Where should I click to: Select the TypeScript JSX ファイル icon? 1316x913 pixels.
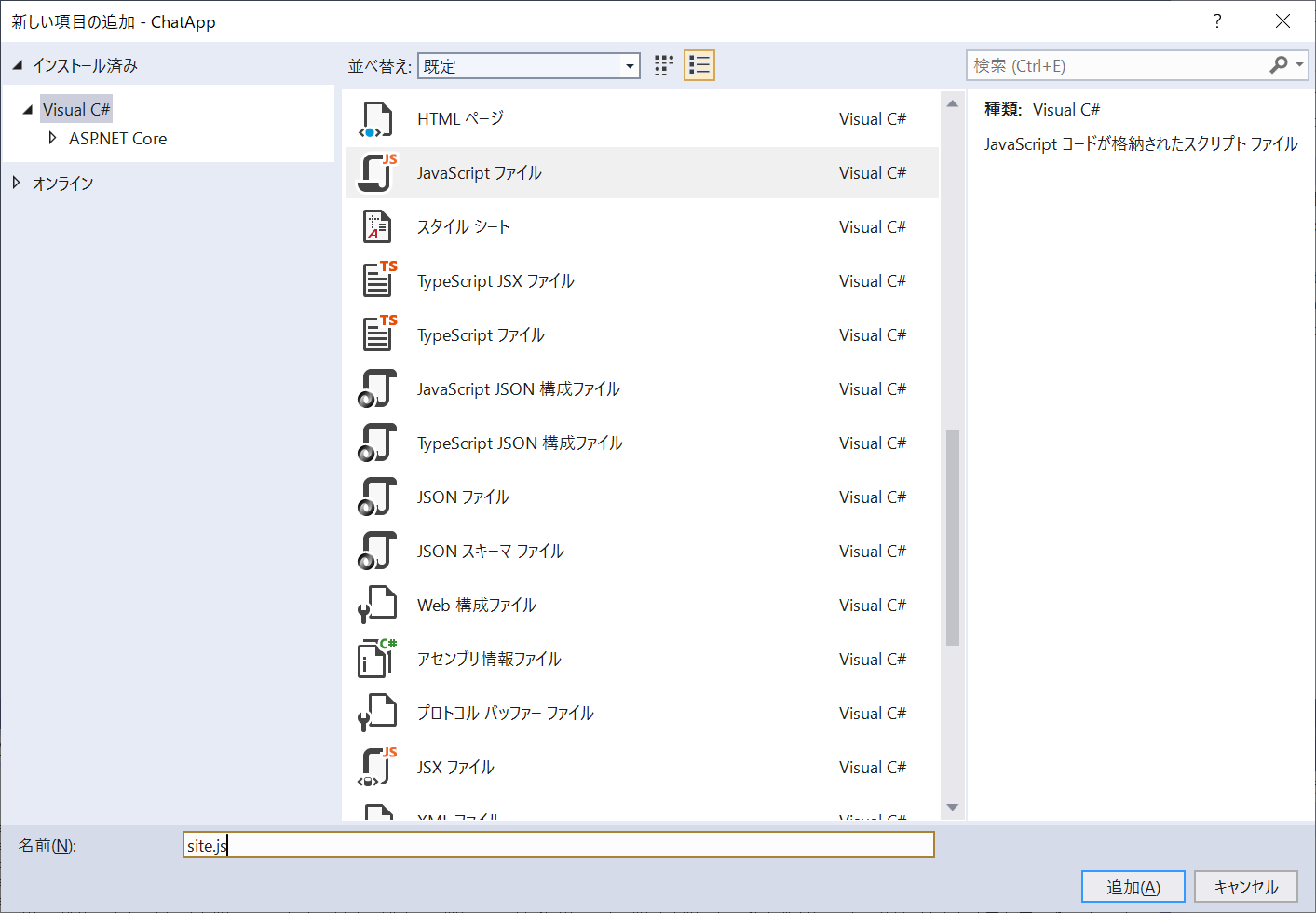click(x=379, y=279)
